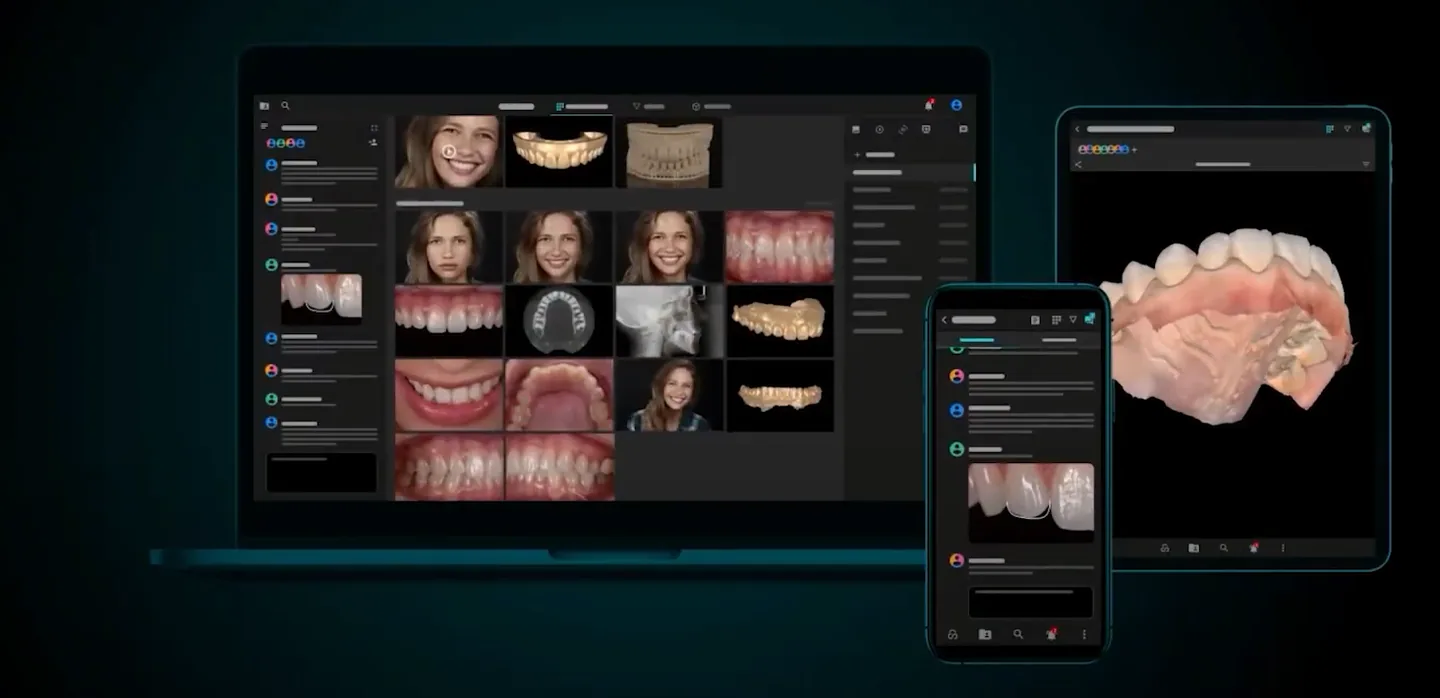The width and height of the screenshot is (1440, 698).
Task: Click the link icon in the laptop right panel
Action: tap(903, 129)
